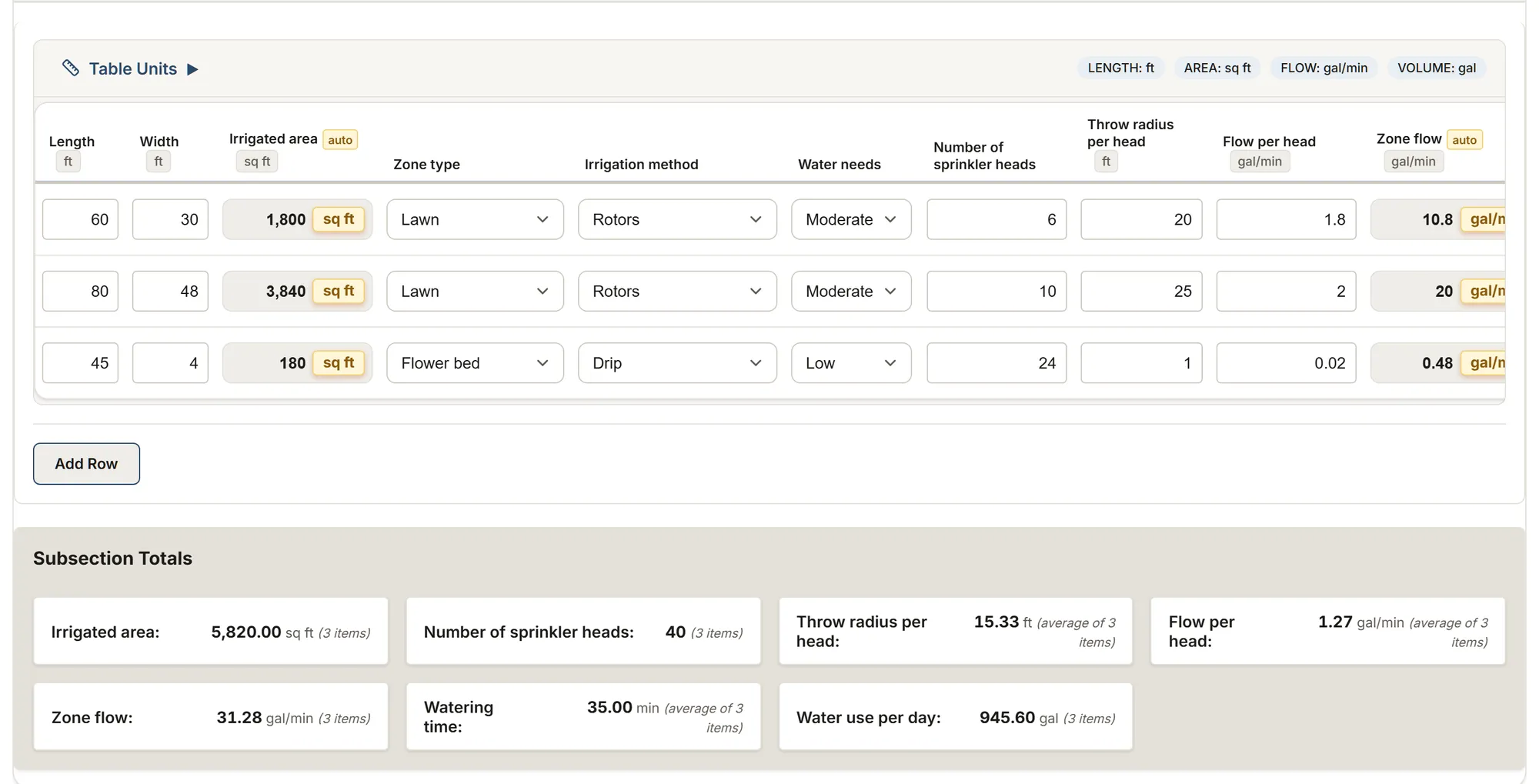Open Water needs dropdown in 80 ft row
Viewport: 1539px width, 784px height.
pos(851,291)
